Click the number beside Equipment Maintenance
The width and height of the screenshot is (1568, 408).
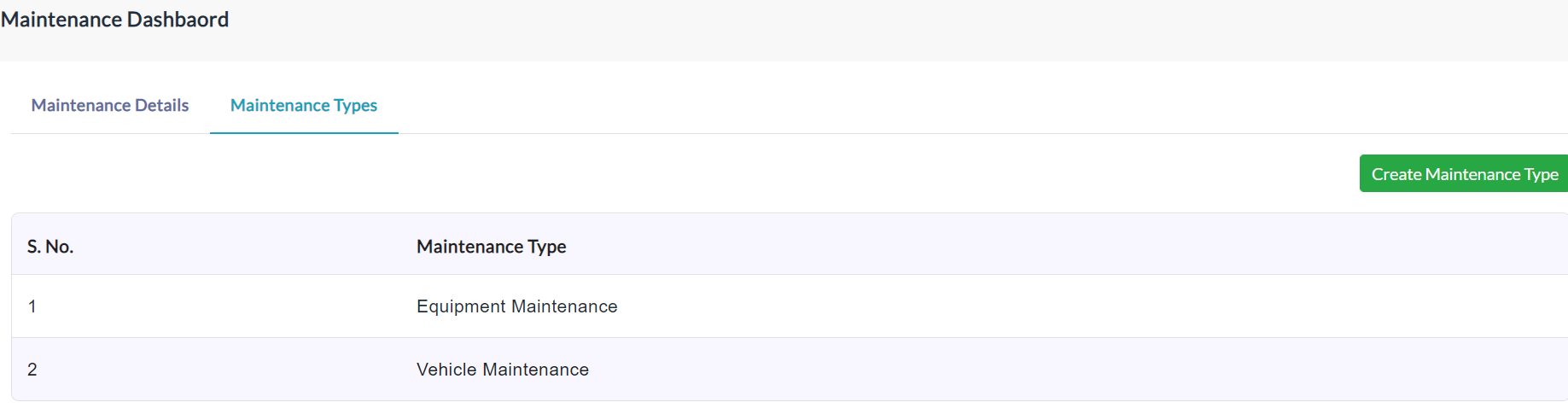(x=32, y=306)
